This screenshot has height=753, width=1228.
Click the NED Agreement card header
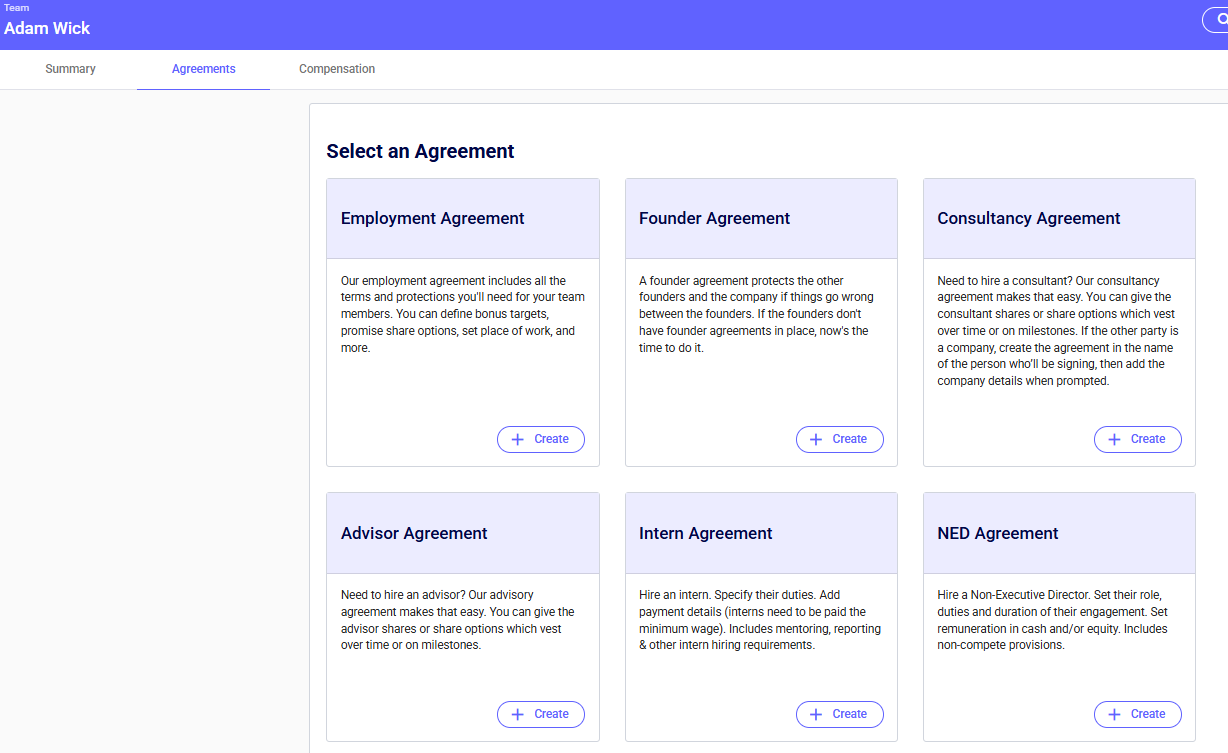997,533
